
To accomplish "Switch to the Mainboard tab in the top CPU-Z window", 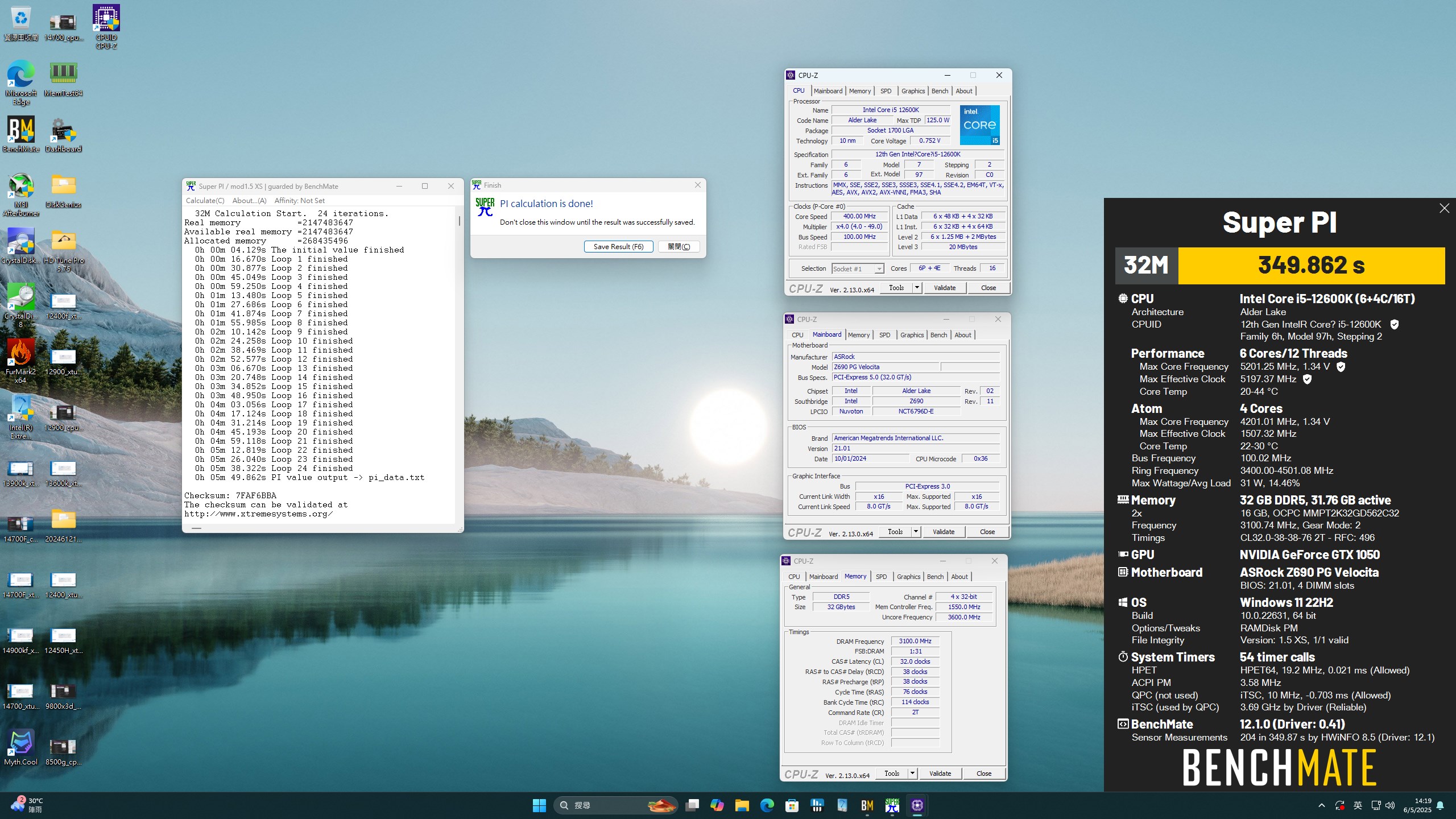I will pos(828,91).
